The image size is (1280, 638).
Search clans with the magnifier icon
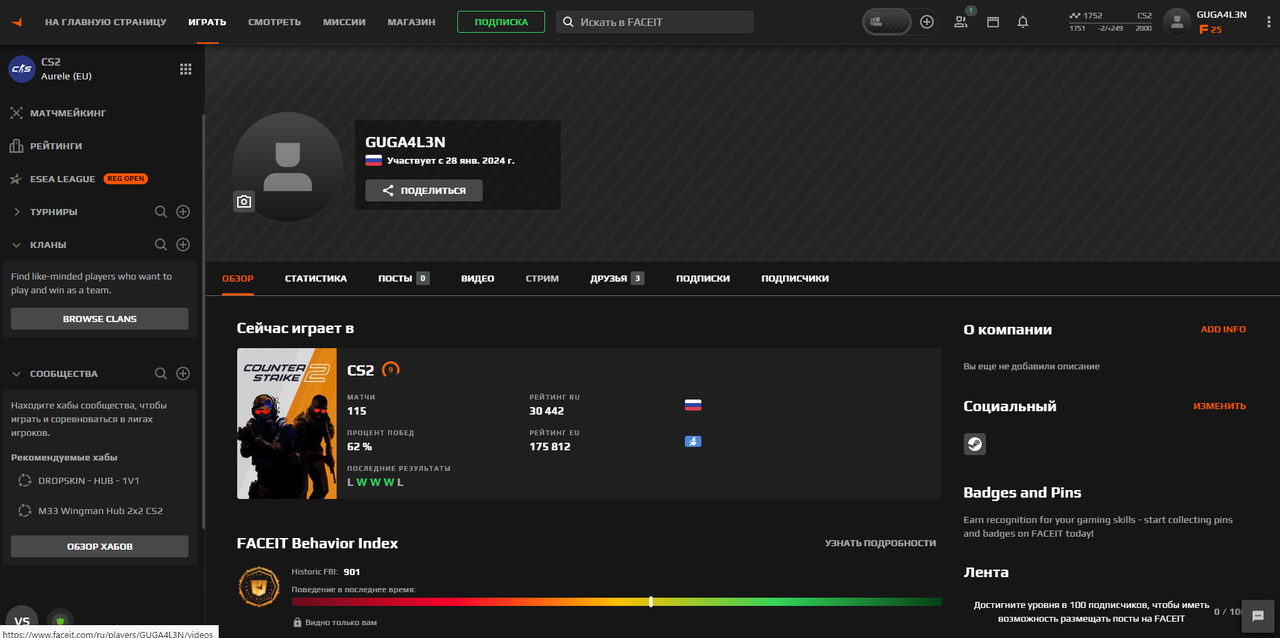click(160, 245)
